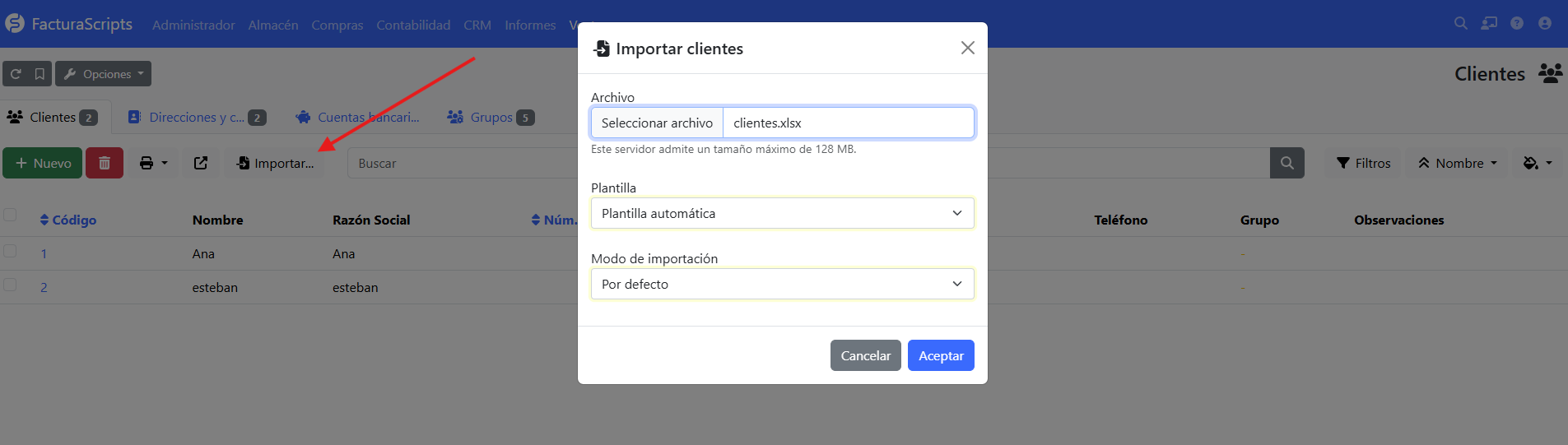Open the Informes menu
This screenshot has height=445, width=1568.
pos(530,25)
